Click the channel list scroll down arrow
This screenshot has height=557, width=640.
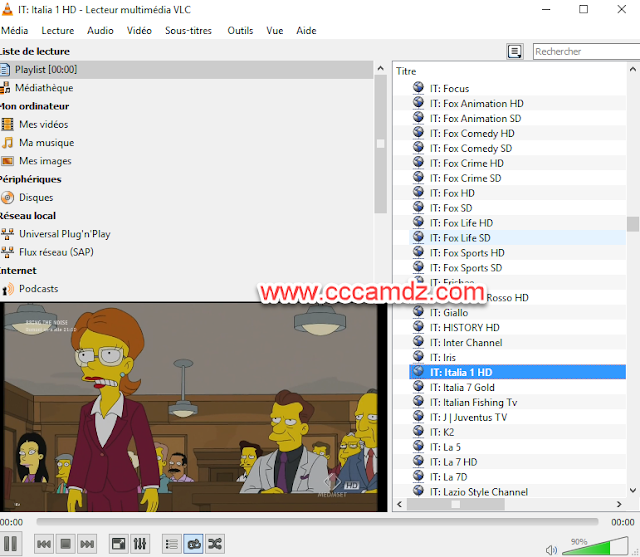click(x=633, y=490)
